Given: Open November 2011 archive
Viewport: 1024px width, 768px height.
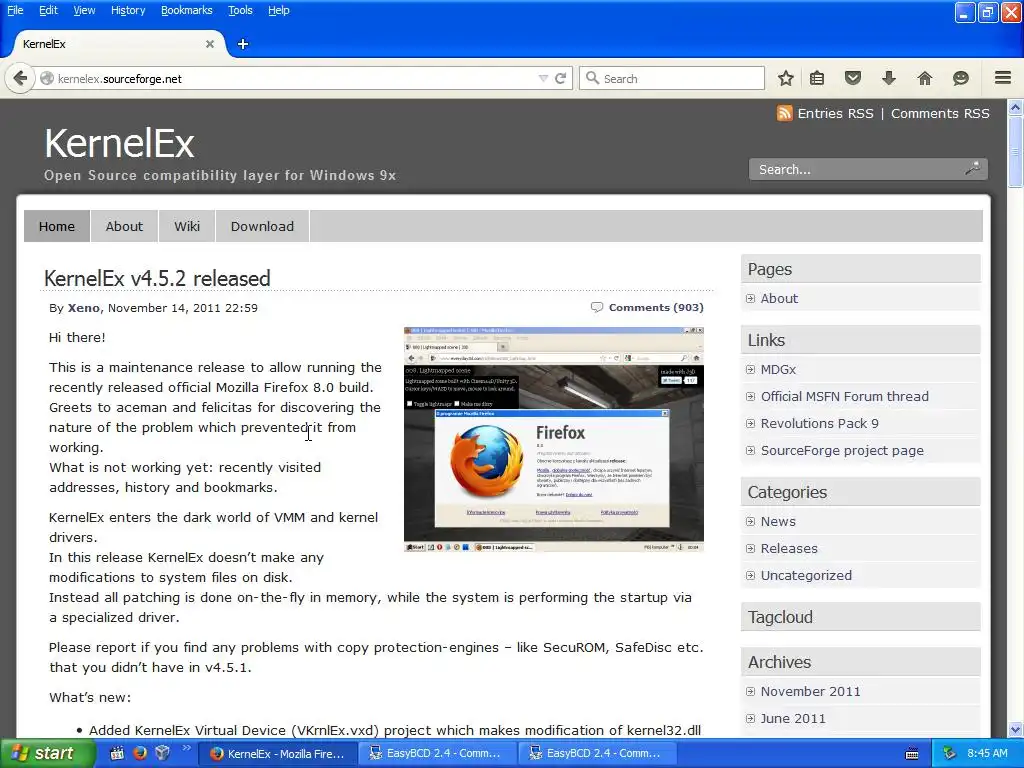Looking at the screenshot, I should click(x=810, y=692).
